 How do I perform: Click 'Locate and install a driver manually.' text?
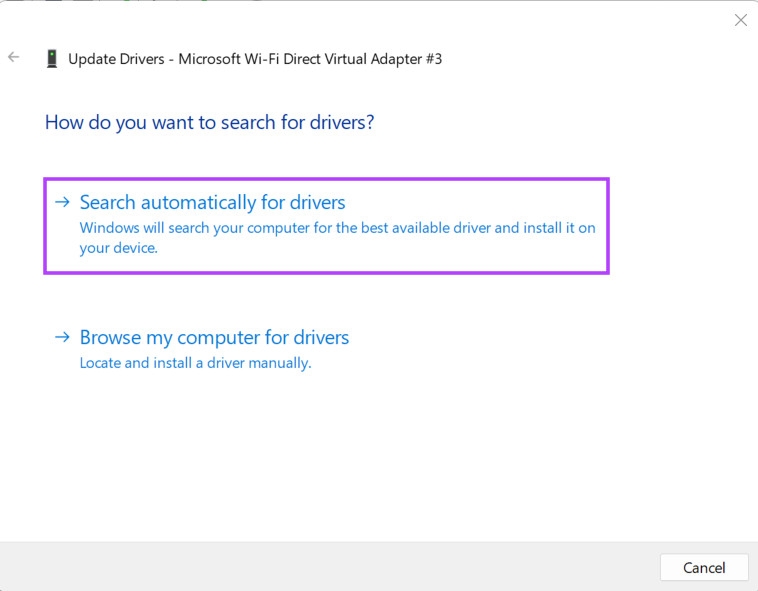(195, 363)
